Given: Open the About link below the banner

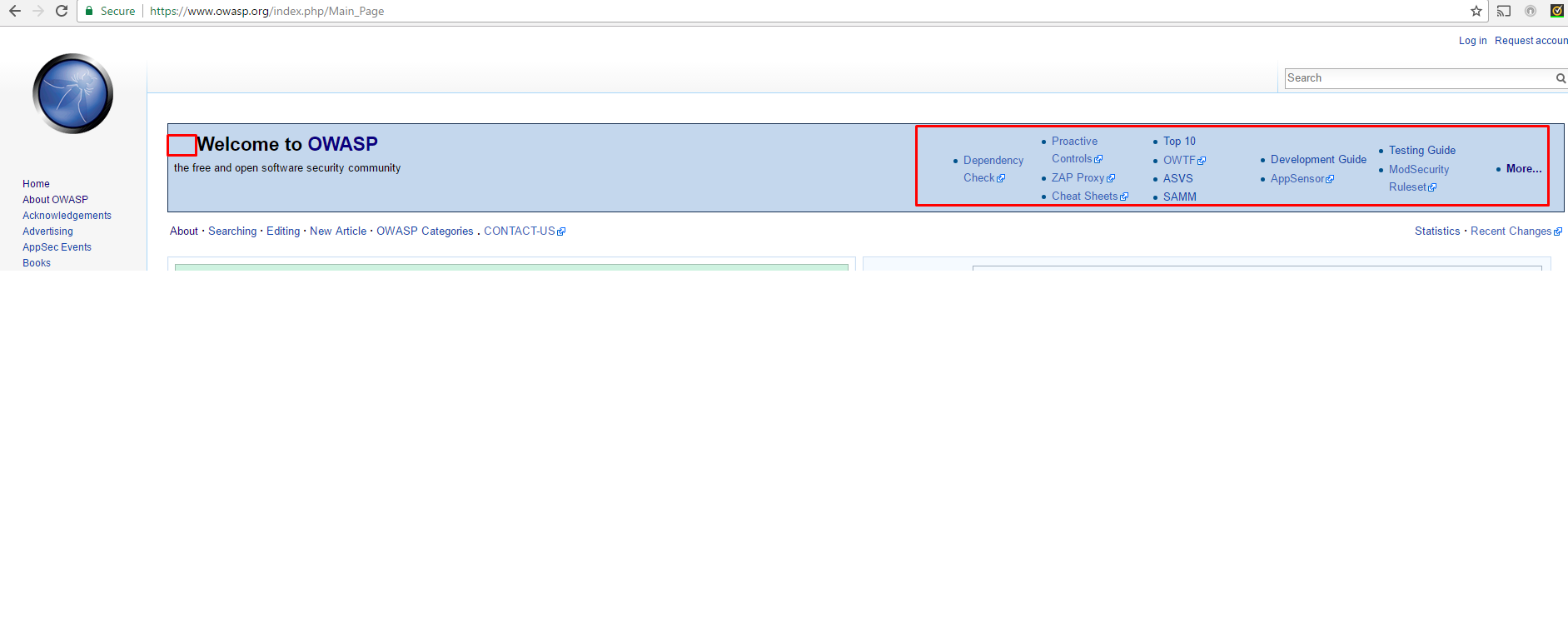Looking at the screenshot, I should tap(184, 231).
